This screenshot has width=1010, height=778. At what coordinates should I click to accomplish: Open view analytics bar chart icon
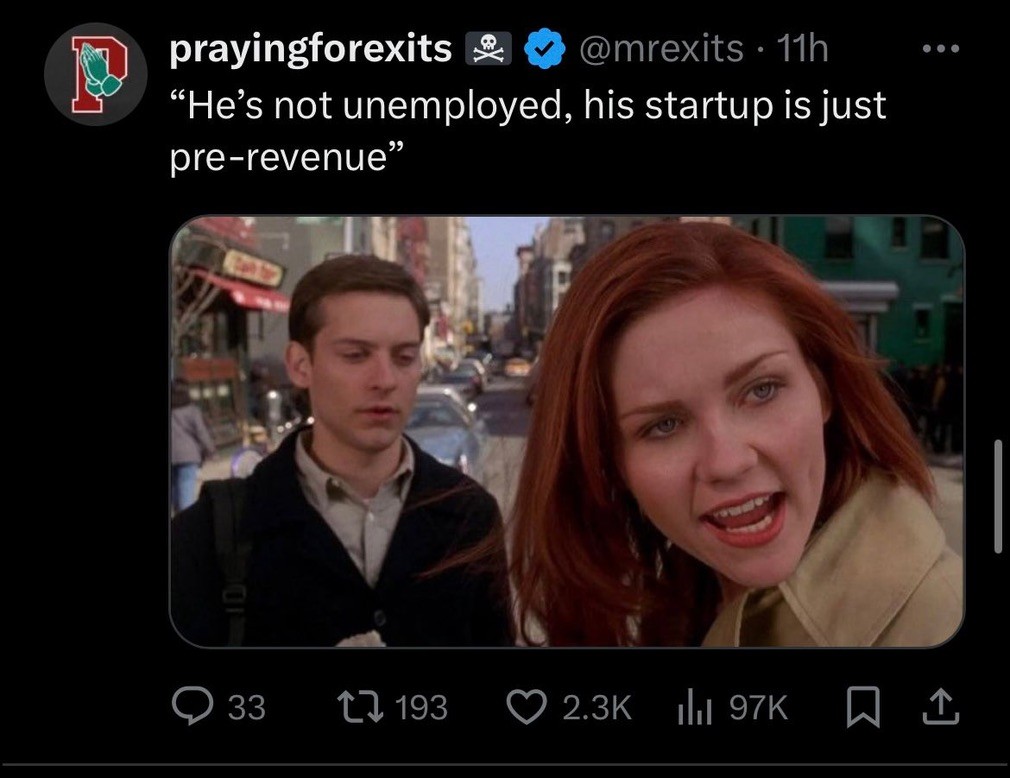point(693,707)
